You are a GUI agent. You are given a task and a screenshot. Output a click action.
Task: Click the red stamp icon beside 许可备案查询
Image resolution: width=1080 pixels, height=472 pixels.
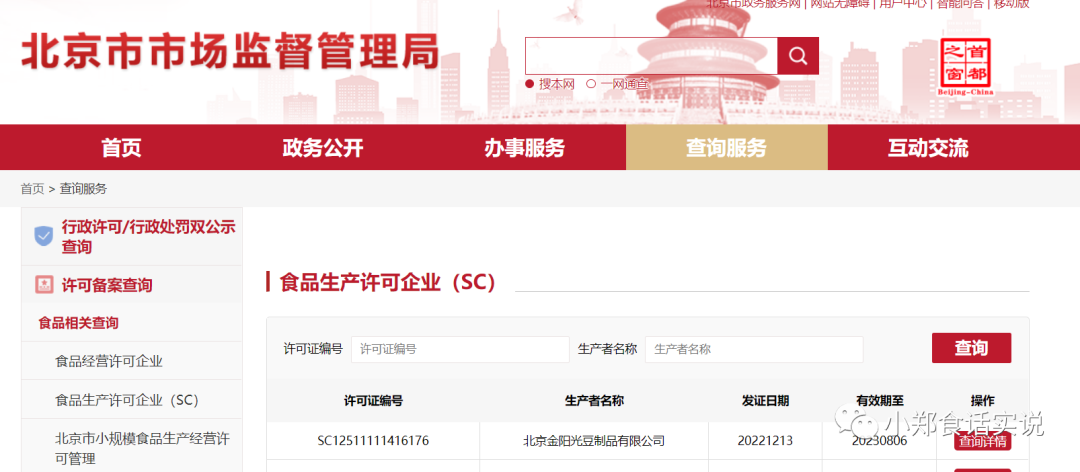pos(44,285)
